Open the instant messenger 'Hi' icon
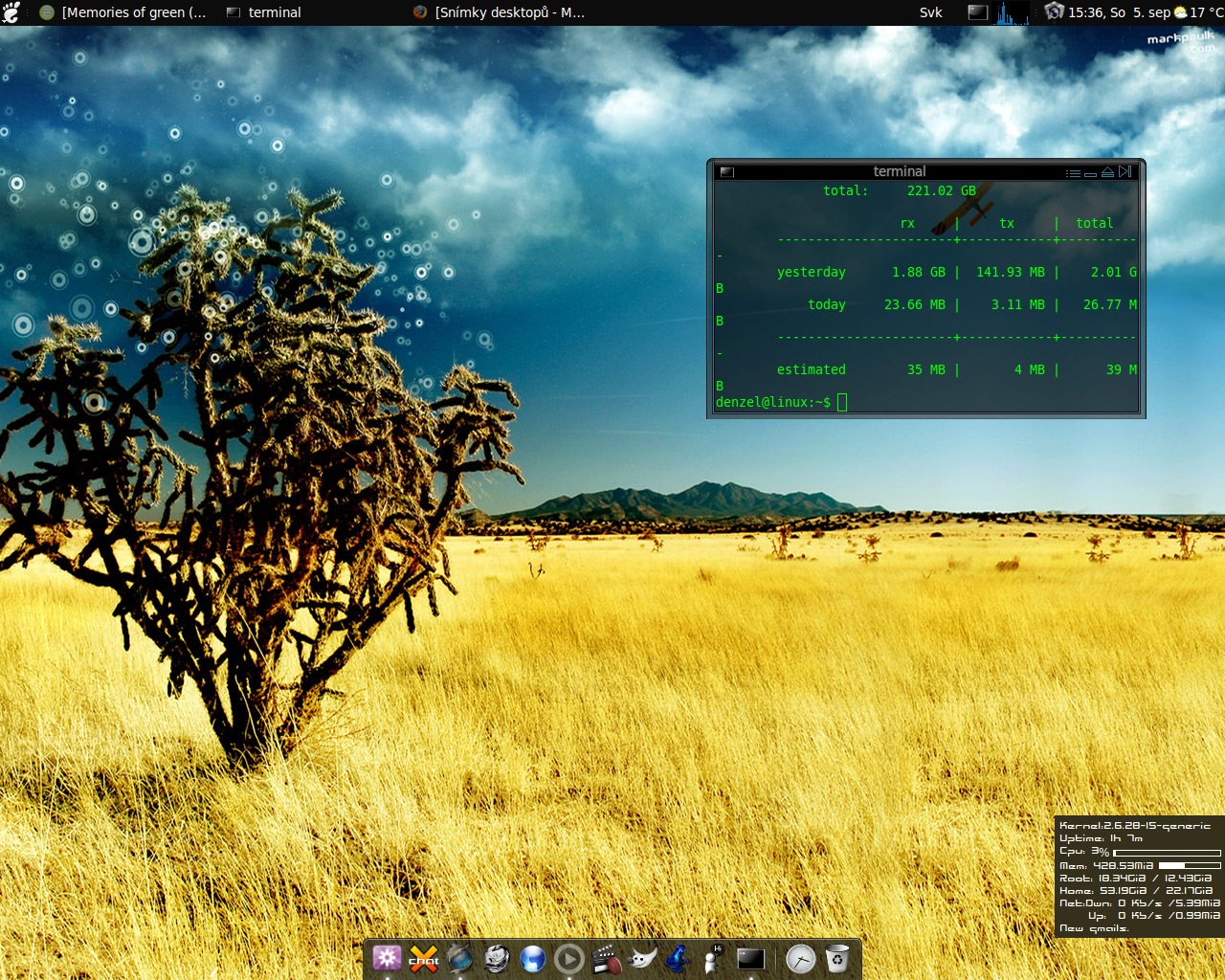Screen dimensions: 1225x980 [x=714, y=958]
